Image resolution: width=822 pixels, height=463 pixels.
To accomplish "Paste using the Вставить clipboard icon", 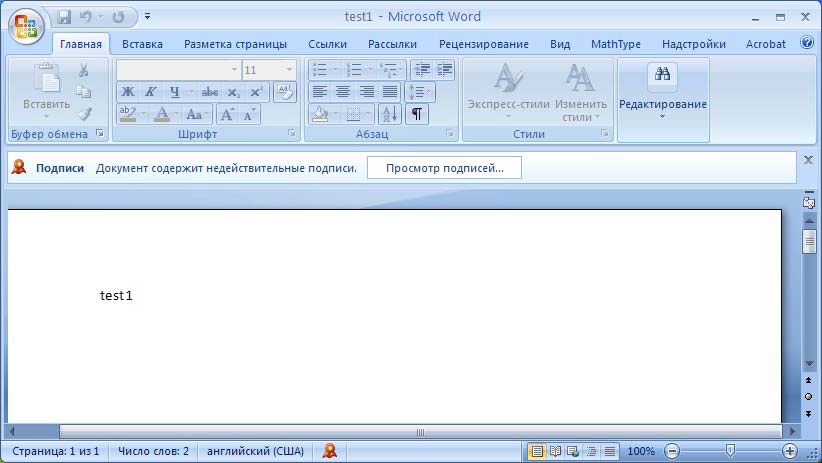I will (x=47, y=80).
